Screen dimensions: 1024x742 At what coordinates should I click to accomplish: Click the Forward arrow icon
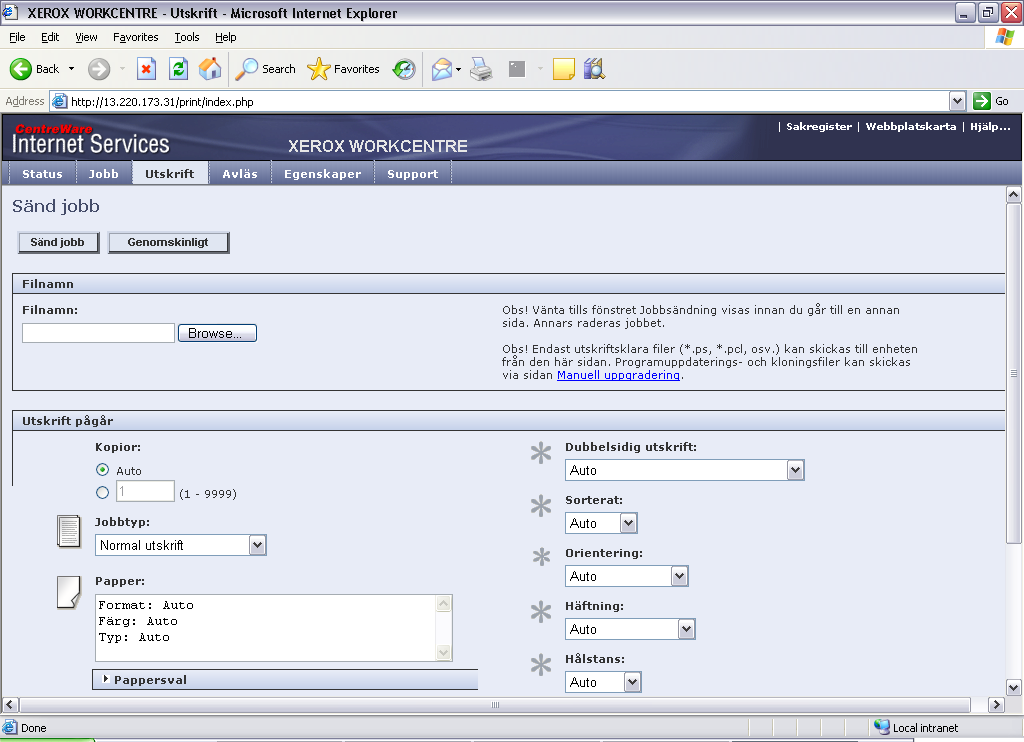pyautogui.click(x=99, y=69)
